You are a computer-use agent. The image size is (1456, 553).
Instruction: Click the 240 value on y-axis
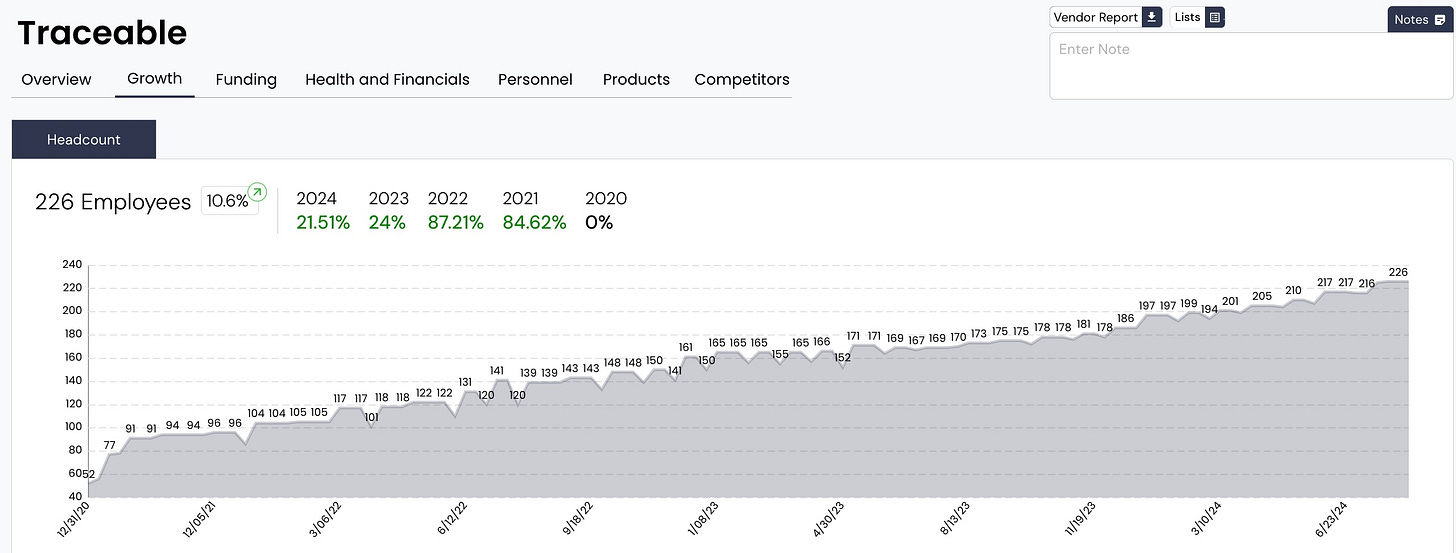71,265
